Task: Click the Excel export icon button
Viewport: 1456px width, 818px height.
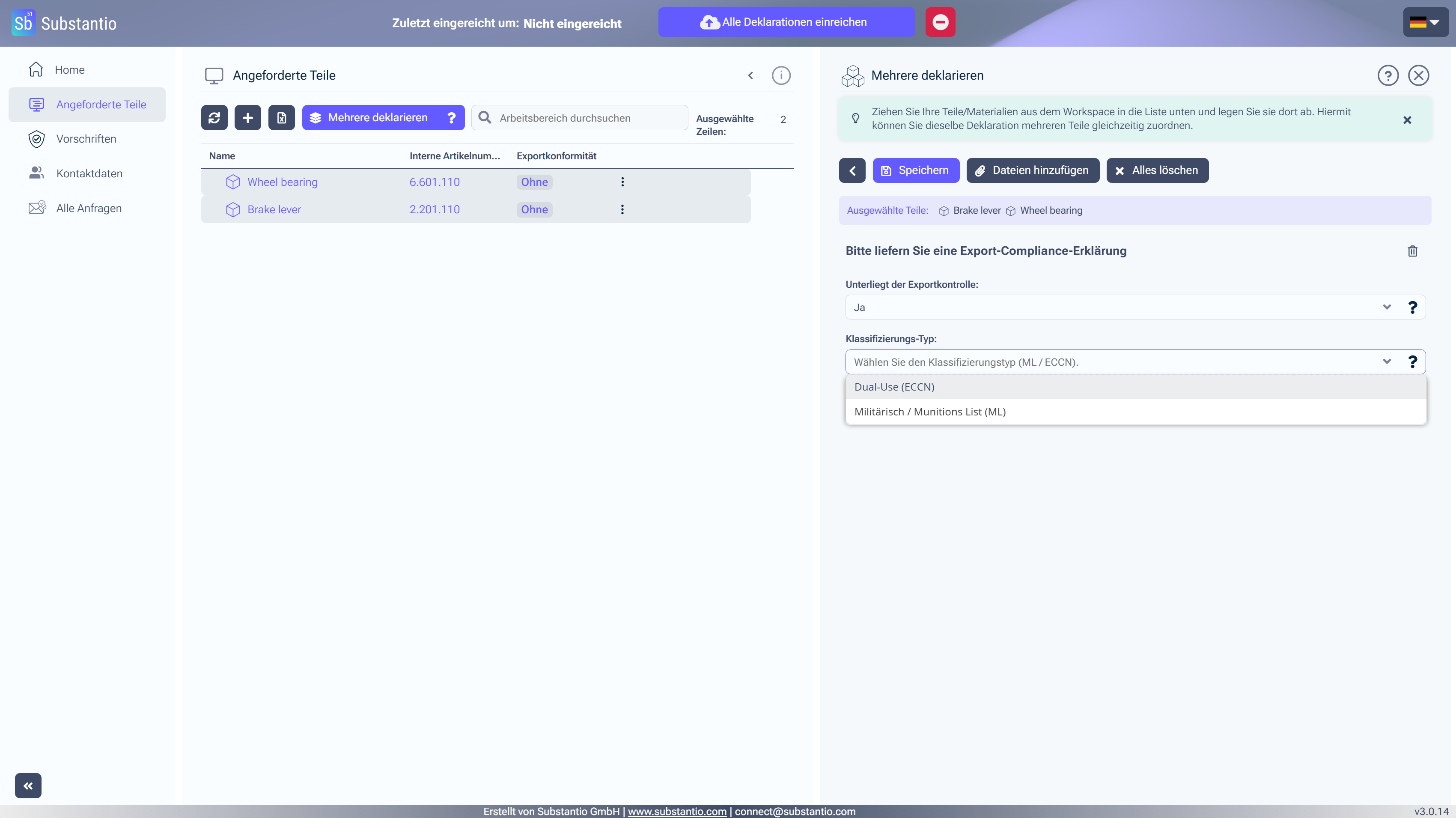Action: 281,118
